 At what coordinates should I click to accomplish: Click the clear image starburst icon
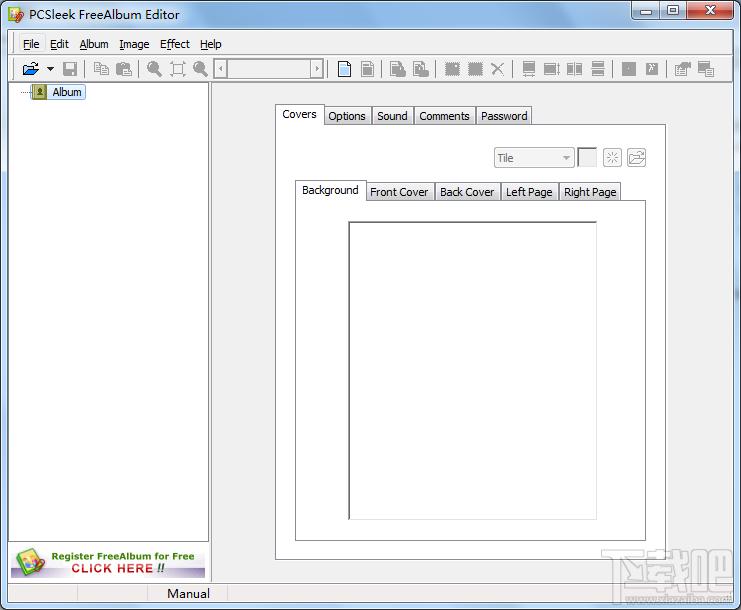[612, 158]
